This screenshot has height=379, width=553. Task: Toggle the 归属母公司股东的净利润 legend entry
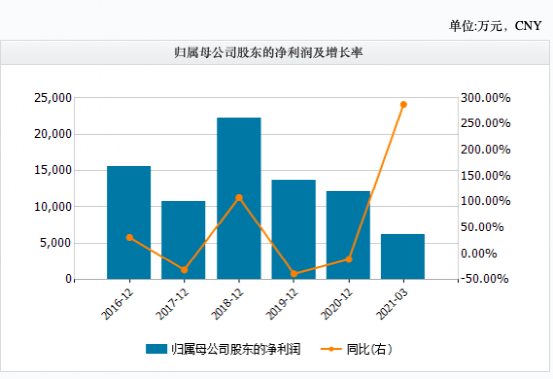tap(223, 349)
